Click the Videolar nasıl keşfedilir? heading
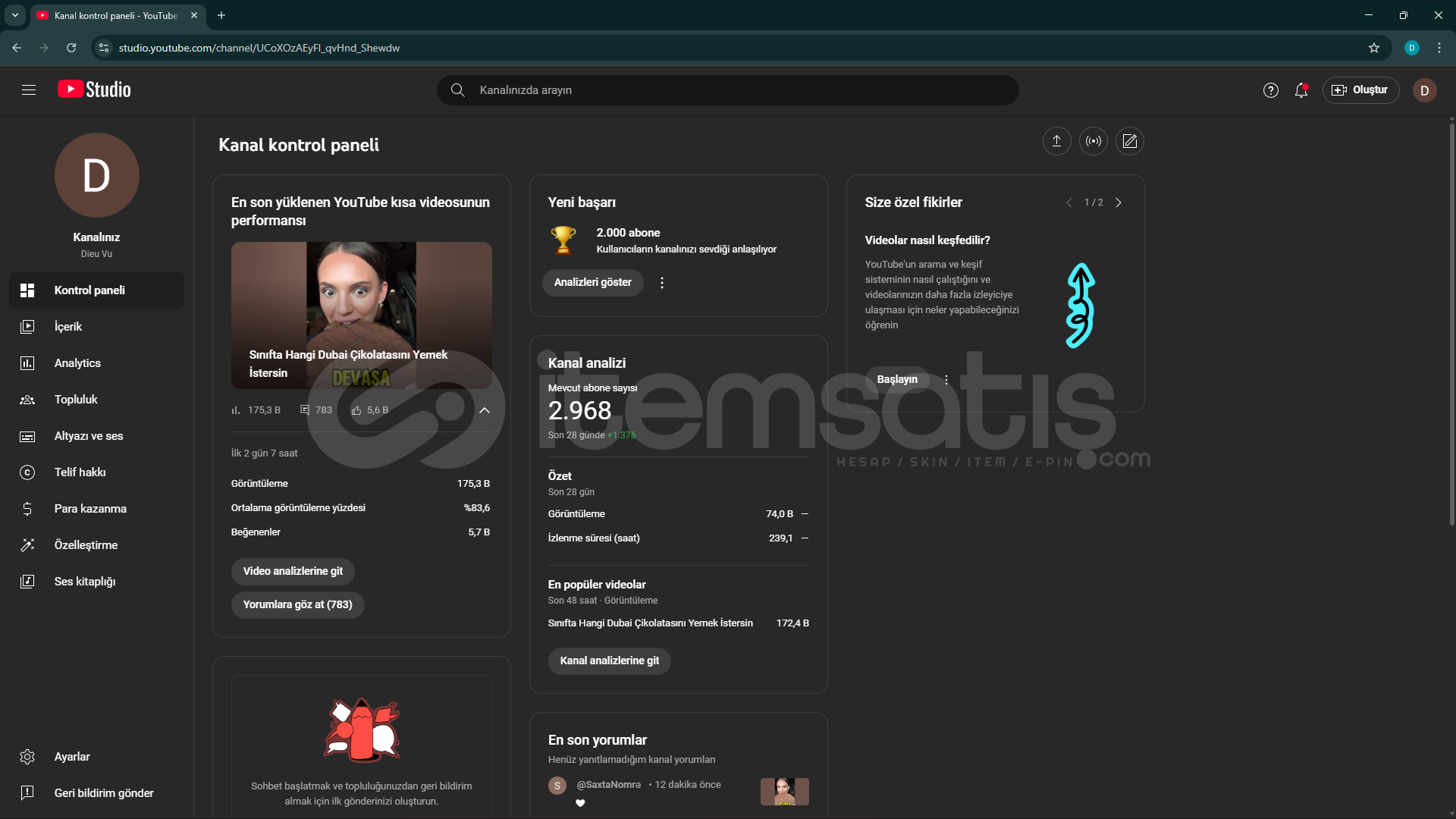 (927, 240)
